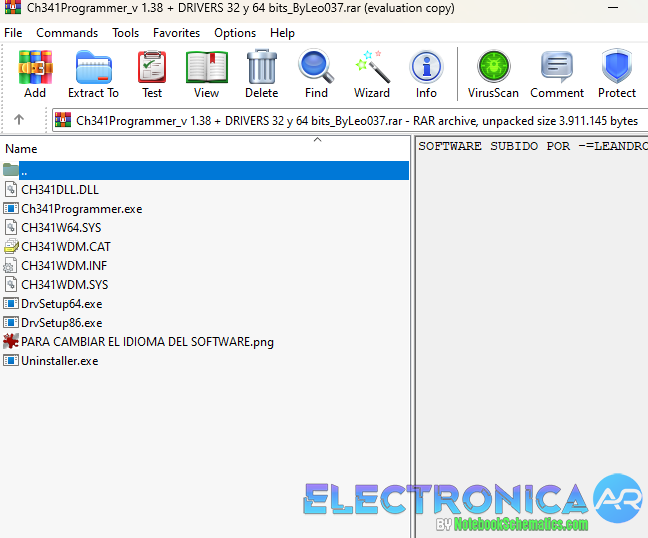Select the parent folder ".." entry
The image size is (648, 538).
tap(24, 171)
